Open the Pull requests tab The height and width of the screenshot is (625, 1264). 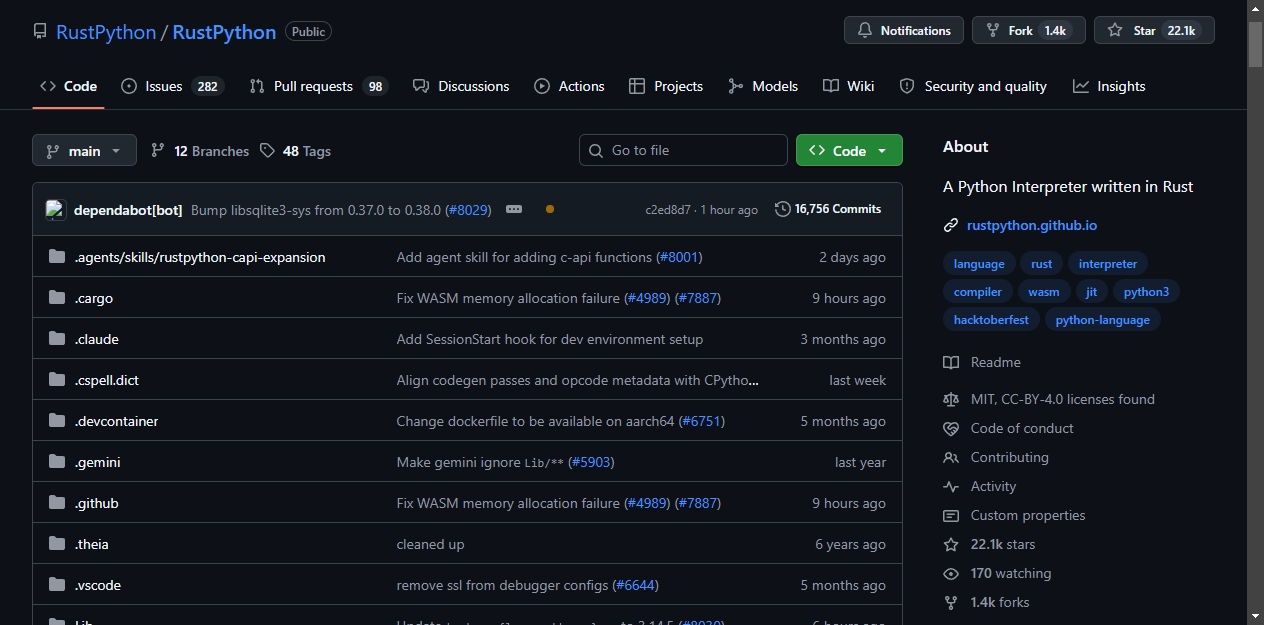(x=318, y=86)
